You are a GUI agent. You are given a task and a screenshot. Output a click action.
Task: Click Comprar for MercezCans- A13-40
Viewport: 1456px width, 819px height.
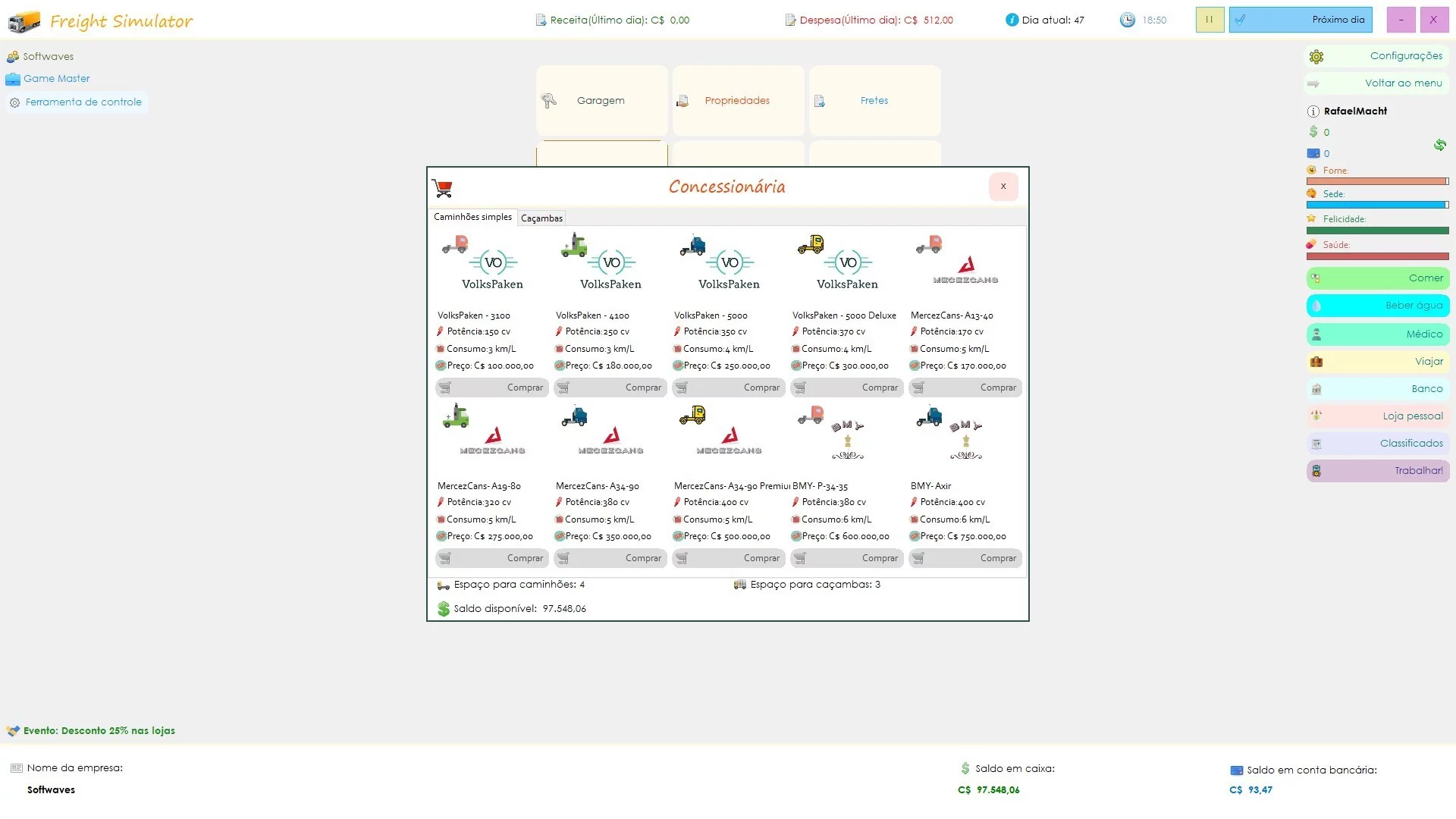point(965,388)
